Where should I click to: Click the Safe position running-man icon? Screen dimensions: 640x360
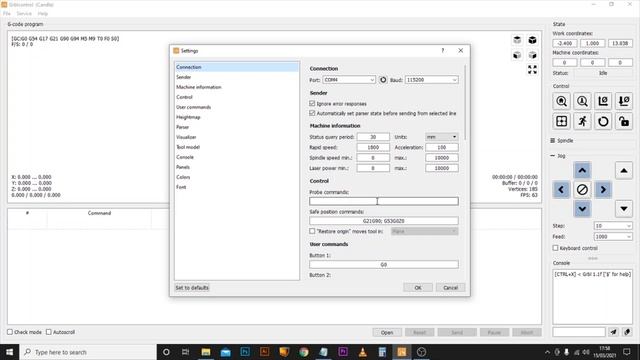pos(582,121)
